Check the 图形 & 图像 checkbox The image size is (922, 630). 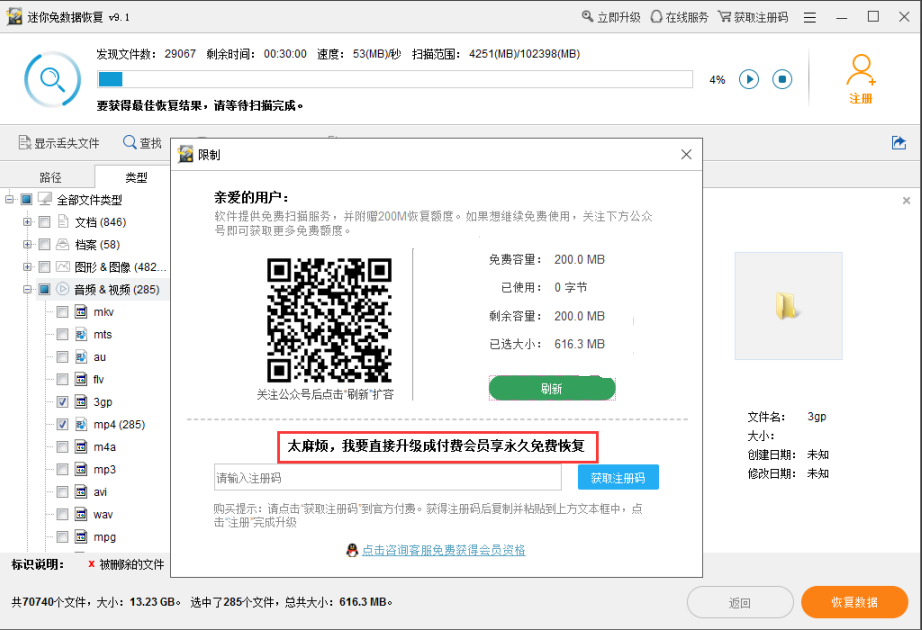tap(44, 266)
